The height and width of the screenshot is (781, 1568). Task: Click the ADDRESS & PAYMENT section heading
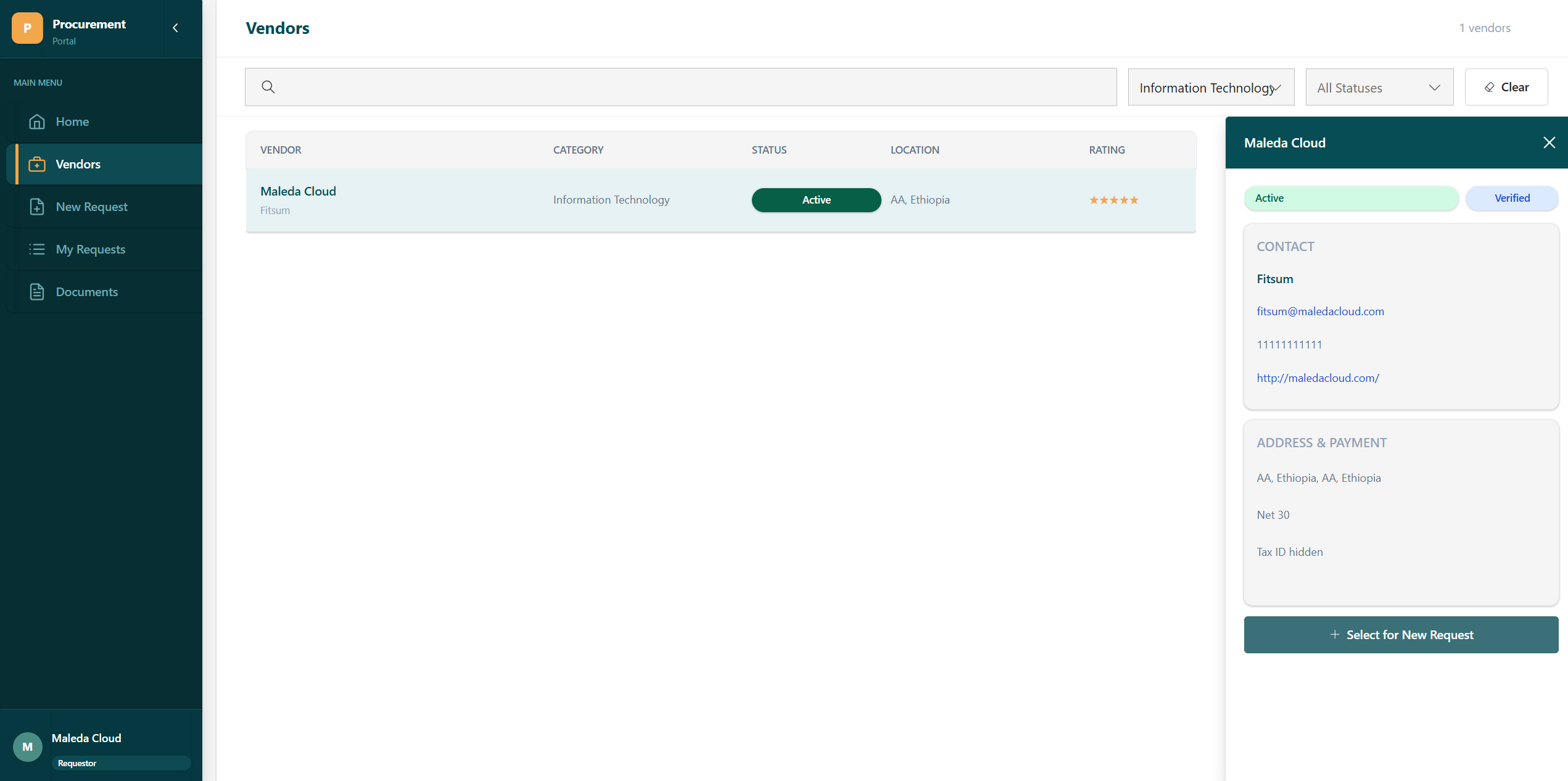[x=1321, y=443]
